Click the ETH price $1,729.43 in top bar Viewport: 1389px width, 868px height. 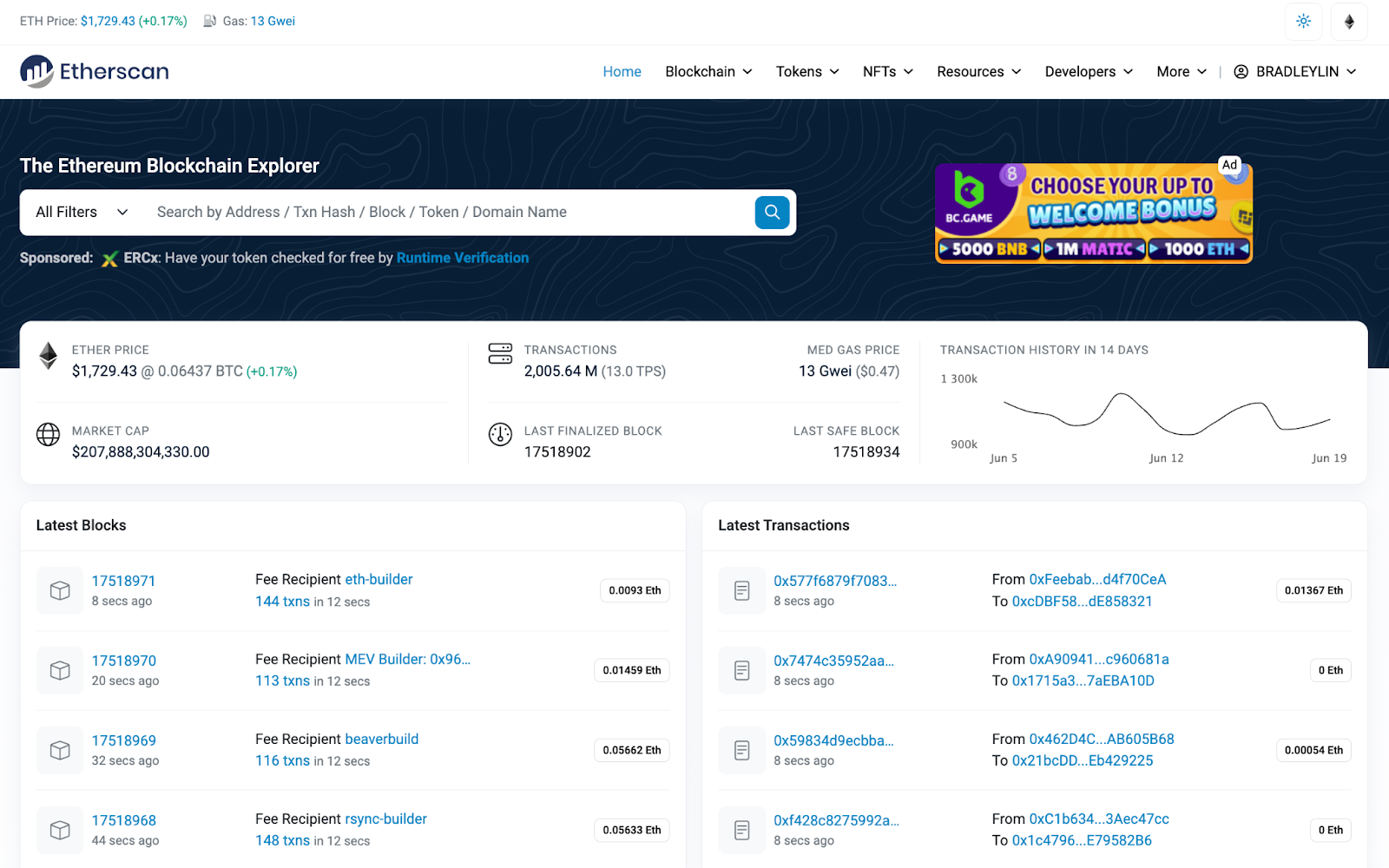(x=108, y=21)
